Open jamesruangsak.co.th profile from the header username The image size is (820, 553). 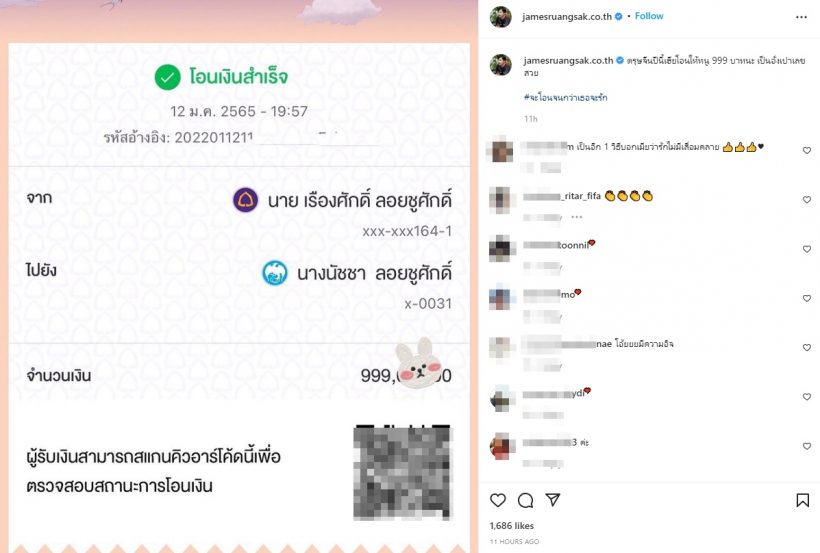click(567, 16)
